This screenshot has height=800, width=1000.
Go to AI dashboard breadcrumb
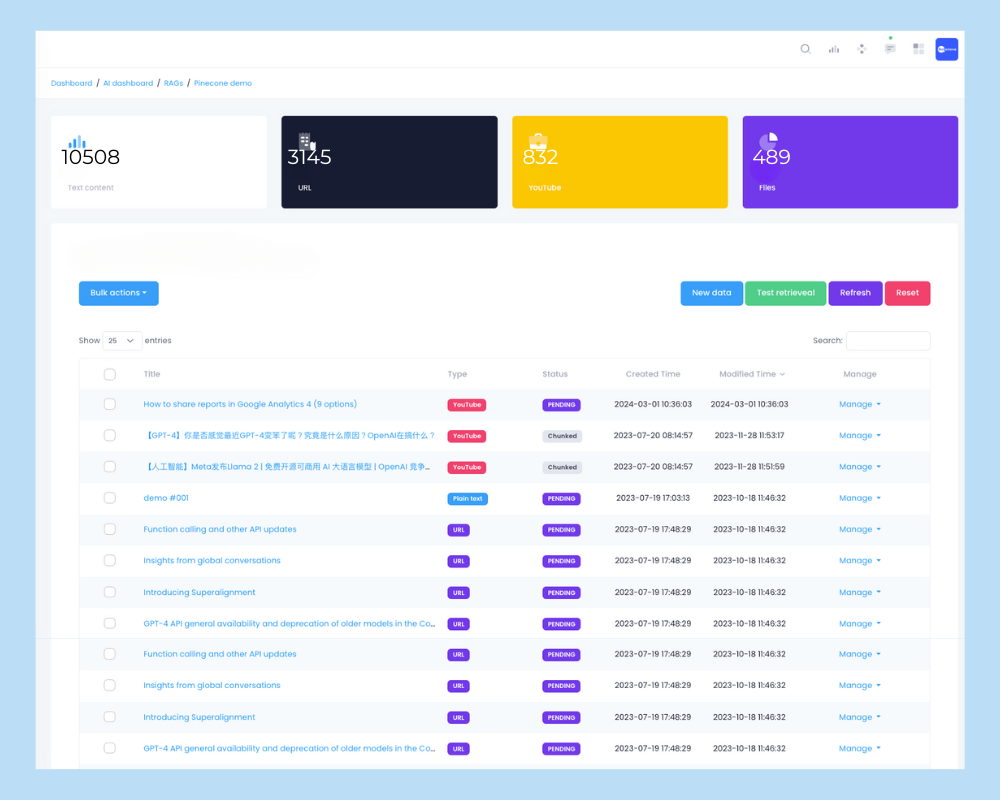[128, 83]
